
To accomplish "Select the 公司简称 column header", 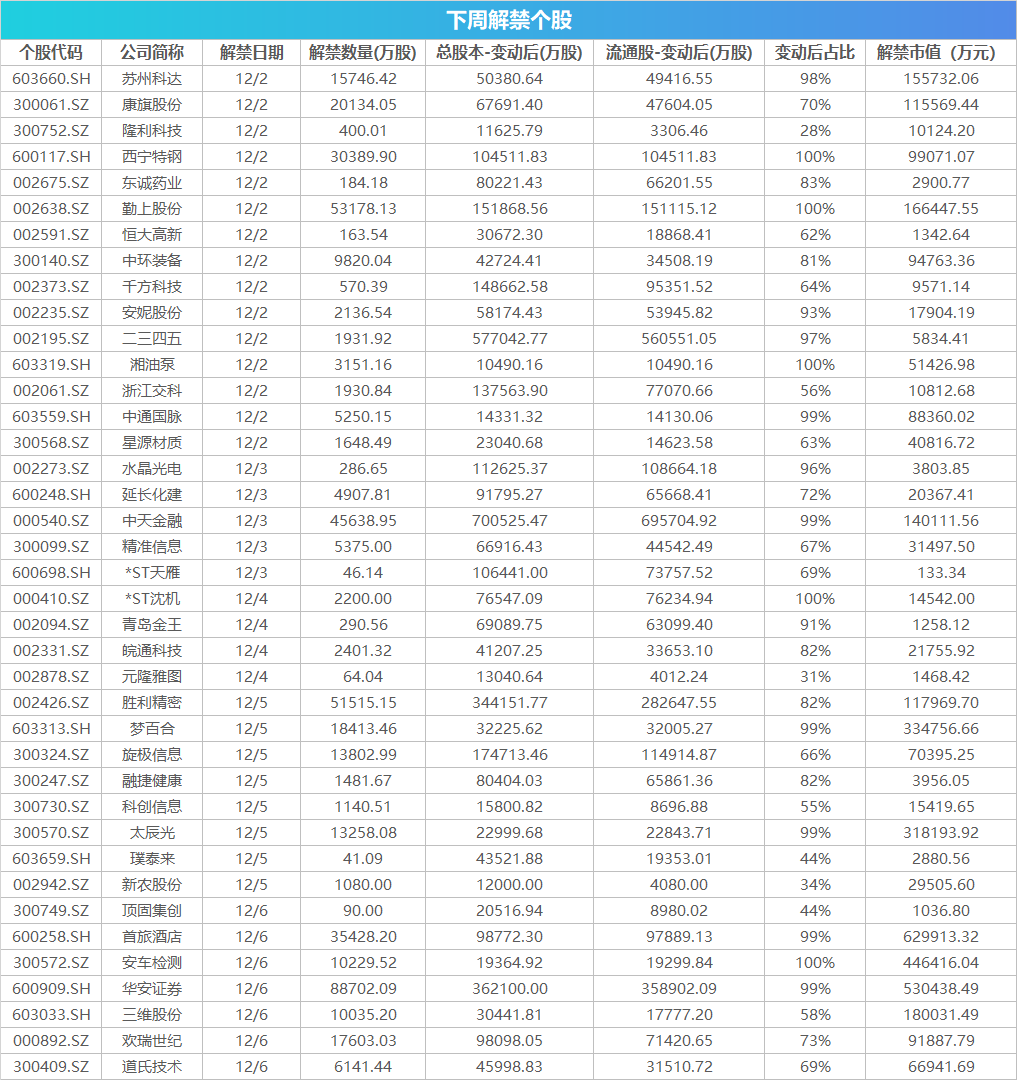I will tap(152, 53).
